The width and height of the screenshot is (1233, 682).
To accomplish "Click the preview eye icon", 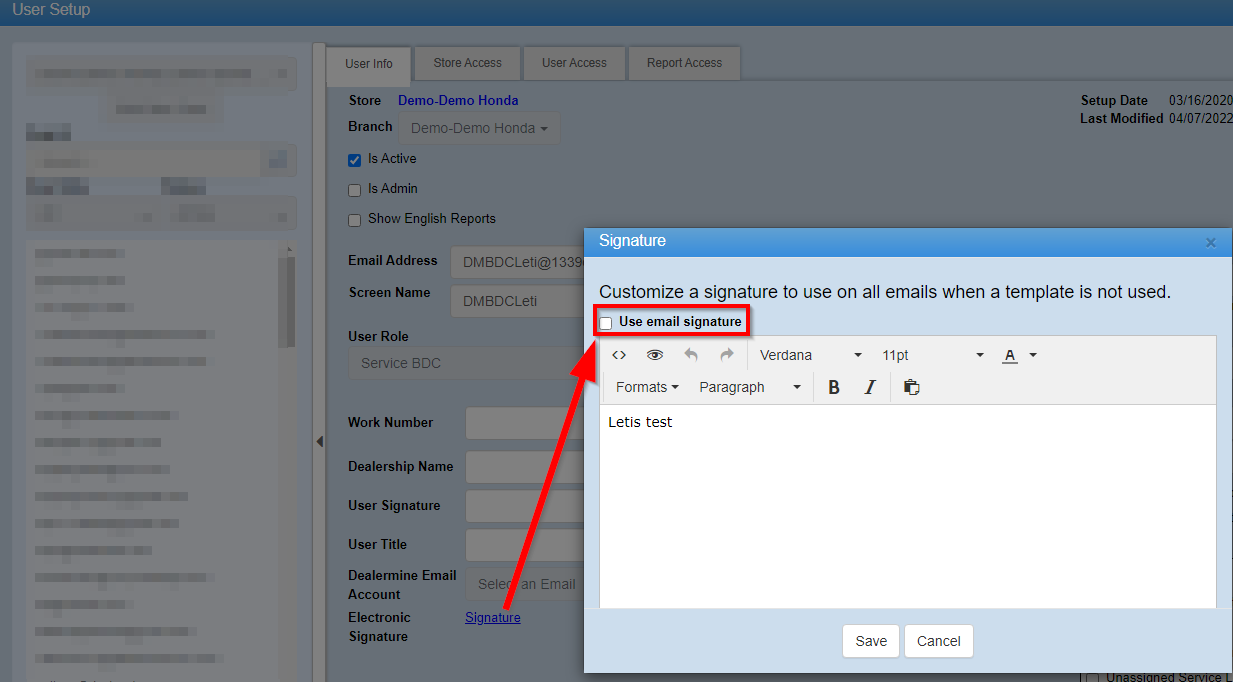I will [x=655, y=355].
